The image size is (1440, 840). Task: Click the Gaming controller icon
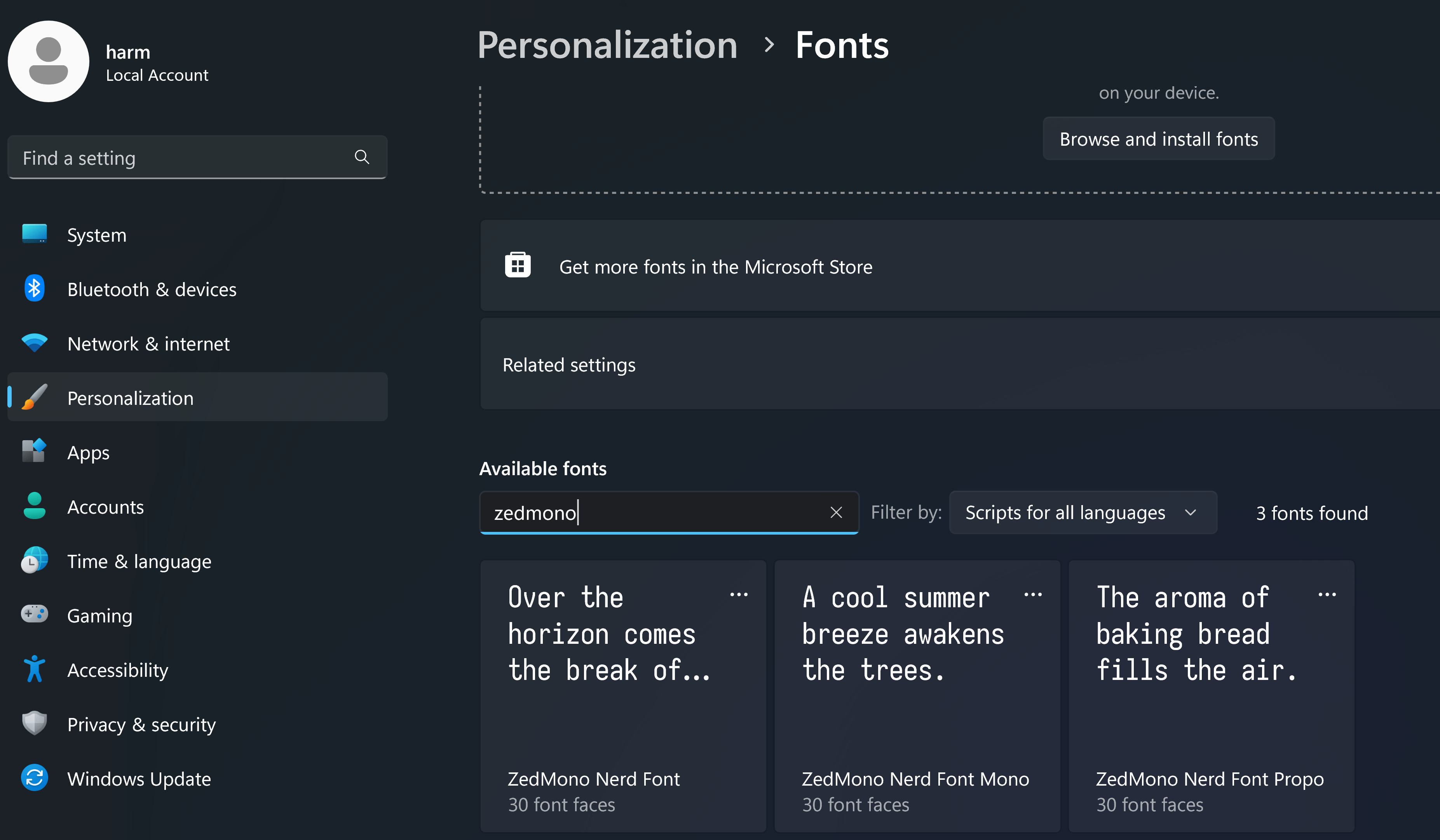click(x=34, y=615)
